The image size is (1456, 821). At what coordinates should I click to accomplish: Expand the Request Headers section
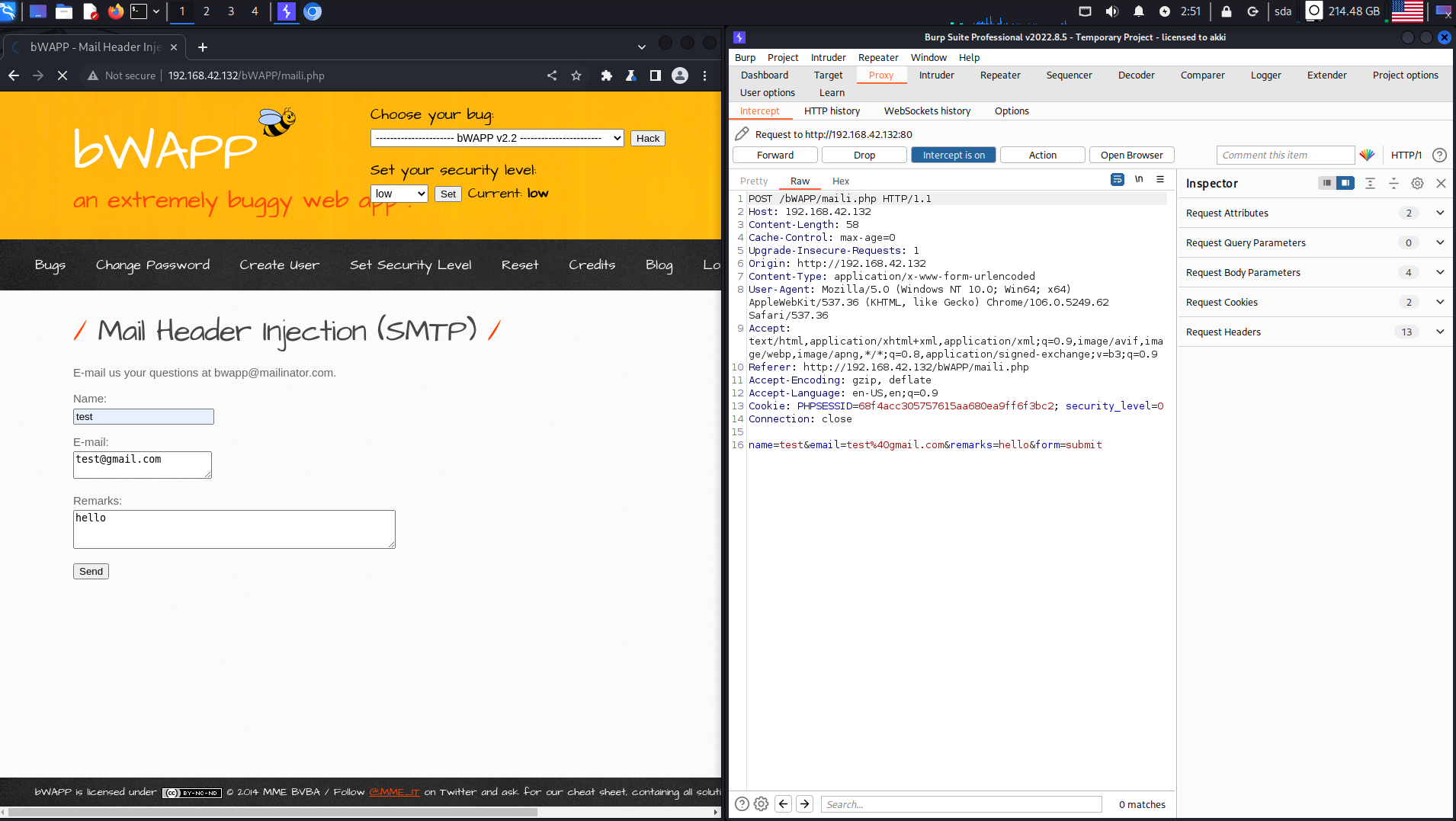pyautogui.click(x=1439, y=332)
